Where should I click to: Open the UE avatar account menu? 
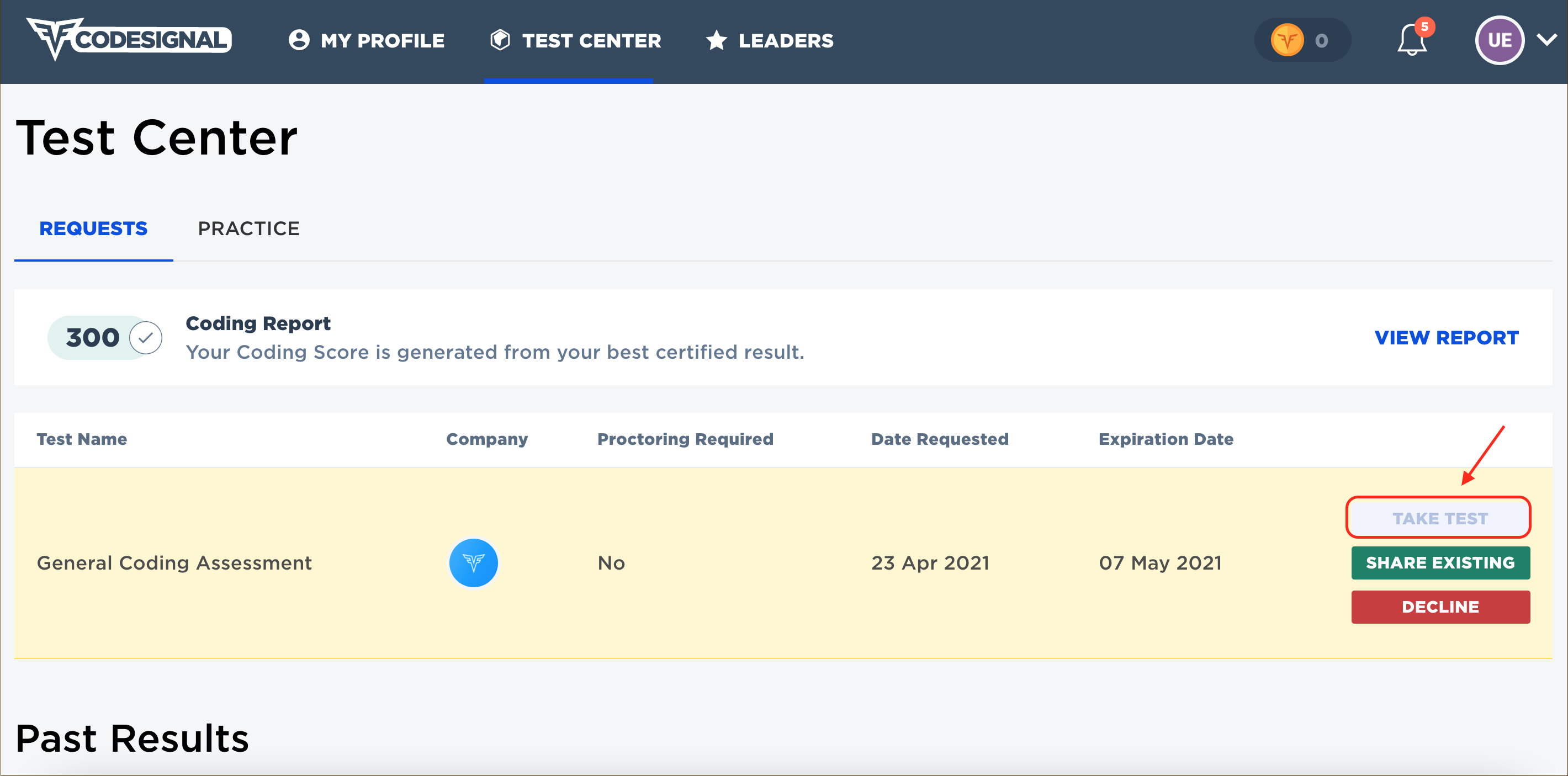click(1500, 40)
